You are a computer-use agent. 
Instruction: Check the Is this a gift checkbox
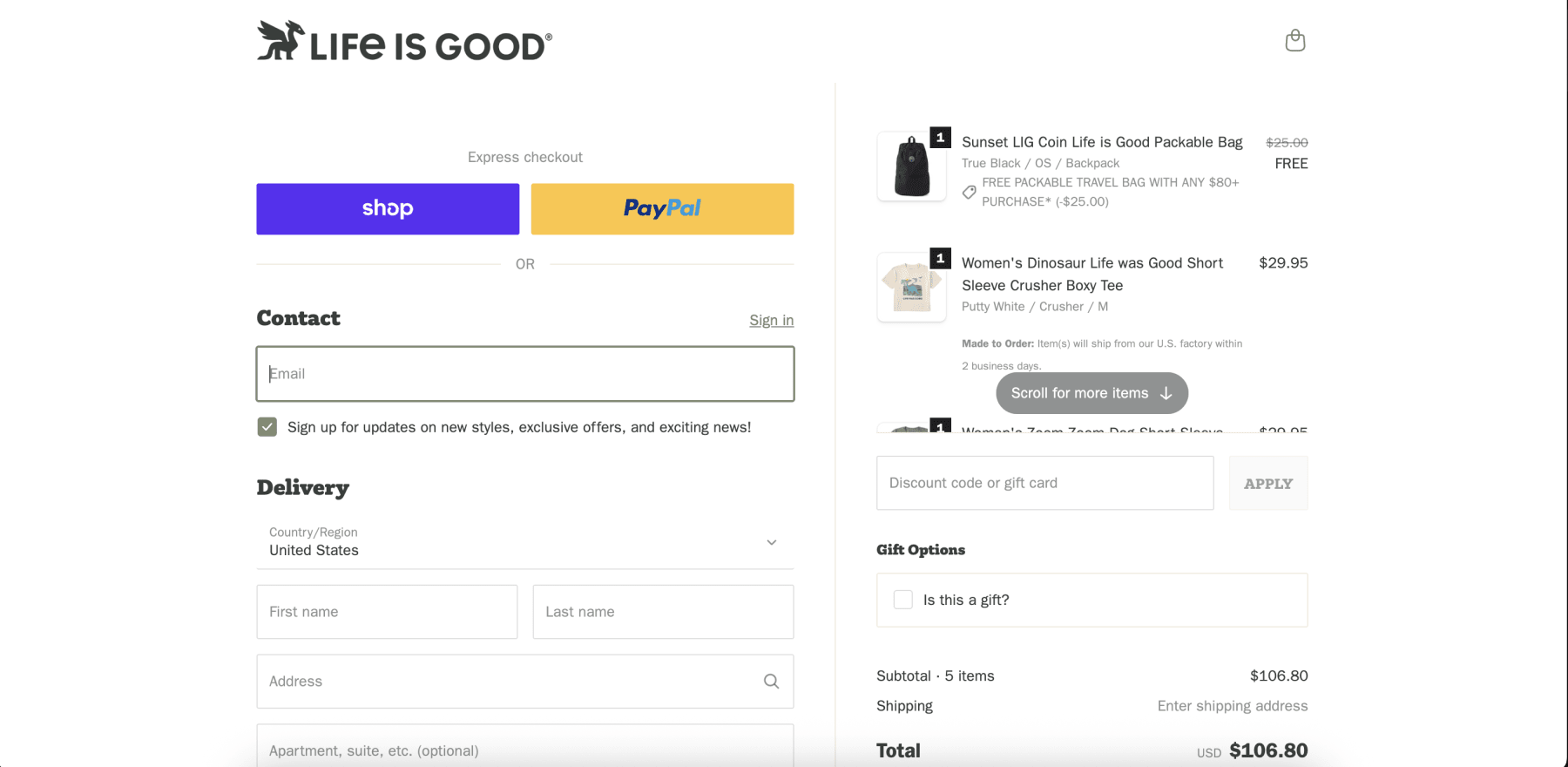click(902, 600)
